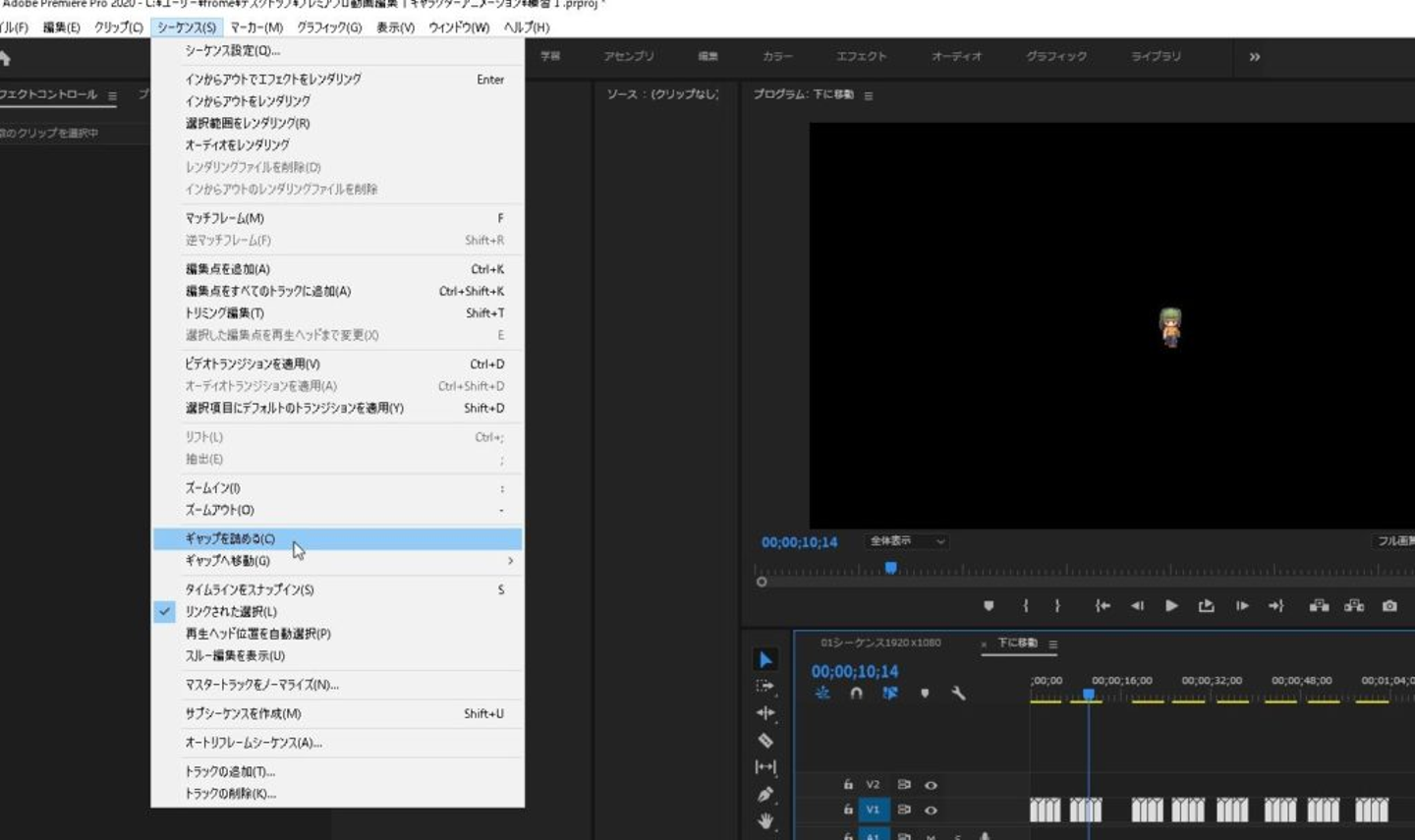Click the Program monitor scrub bar playhead
The width and height of the screenshot is (1415, 840).
tap(890, 568)
